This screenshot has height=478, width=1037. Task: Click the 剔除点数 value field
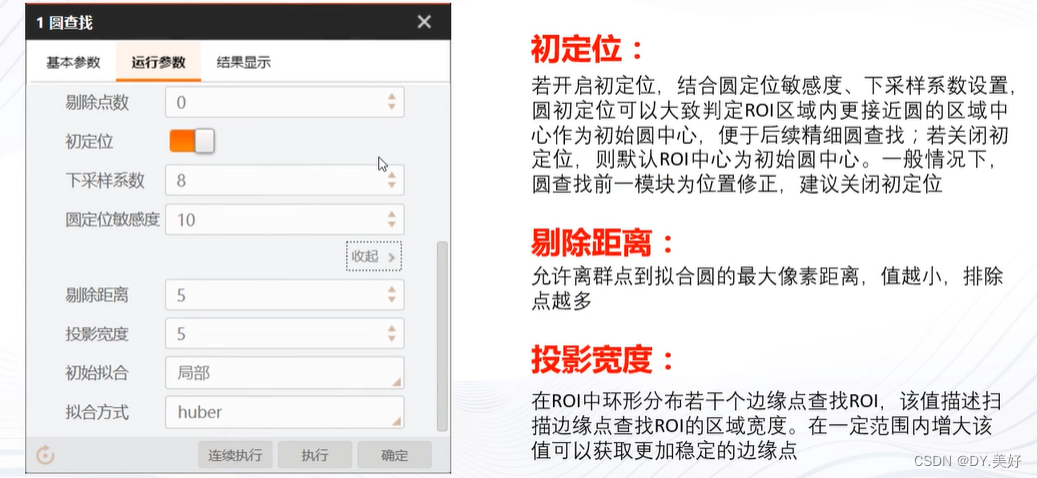284,102
